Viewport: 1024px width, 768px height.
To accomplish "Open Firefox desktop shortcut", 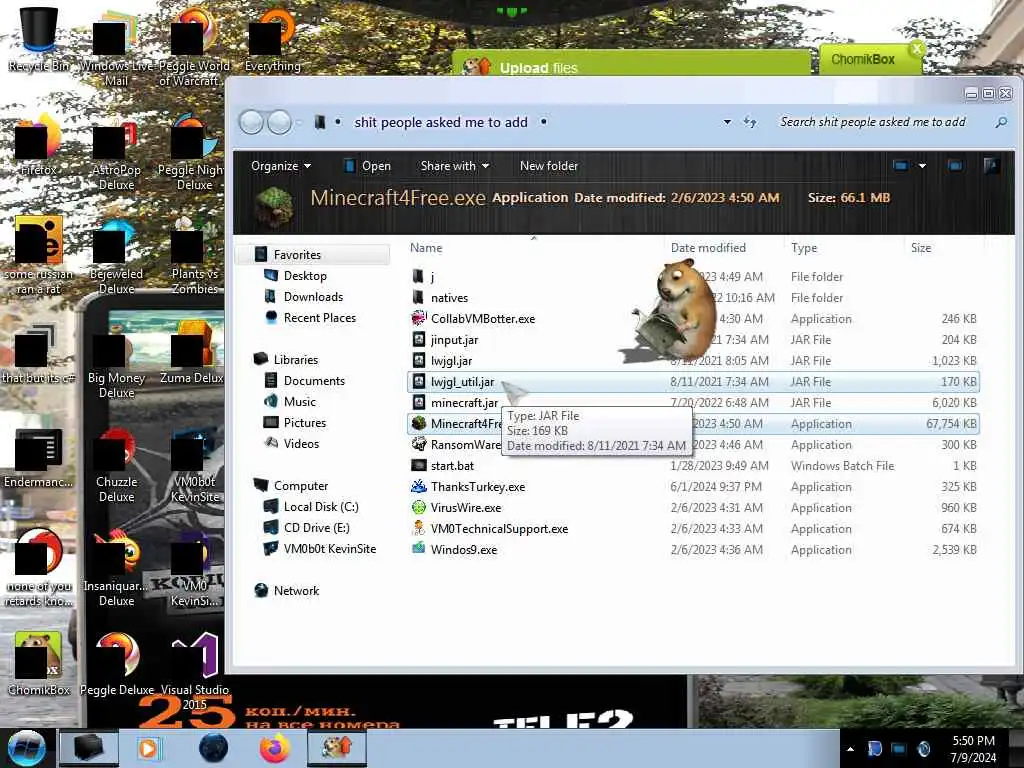I will tap(39, 144).
